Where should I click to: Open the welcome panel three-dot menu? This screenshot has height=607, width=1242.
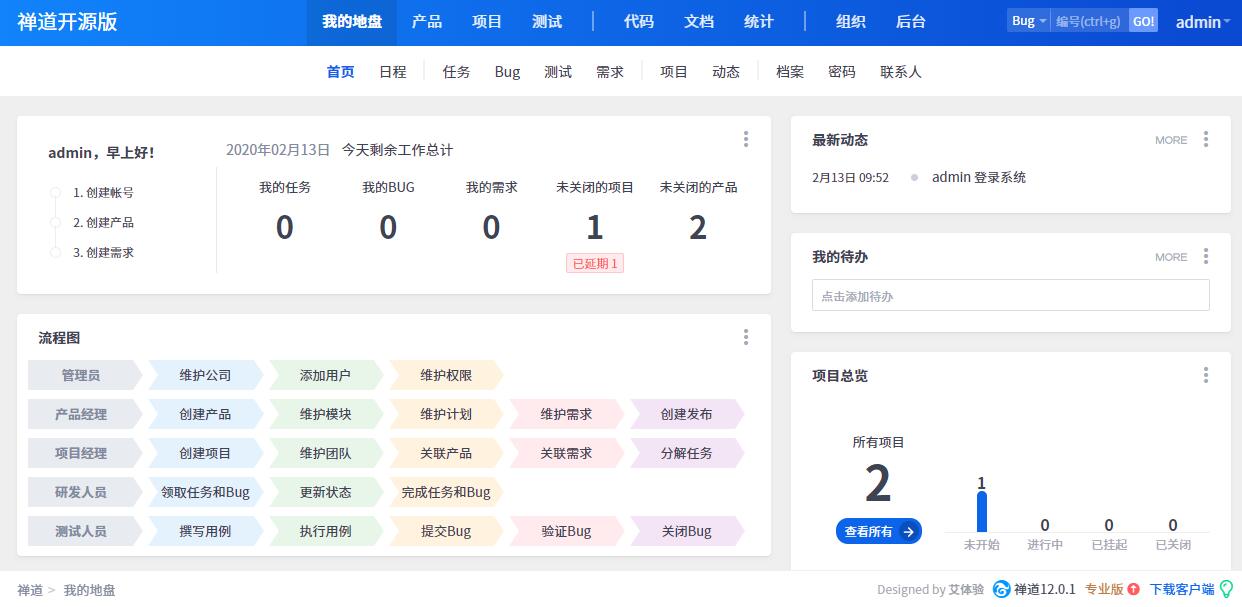tap(746, 139)
